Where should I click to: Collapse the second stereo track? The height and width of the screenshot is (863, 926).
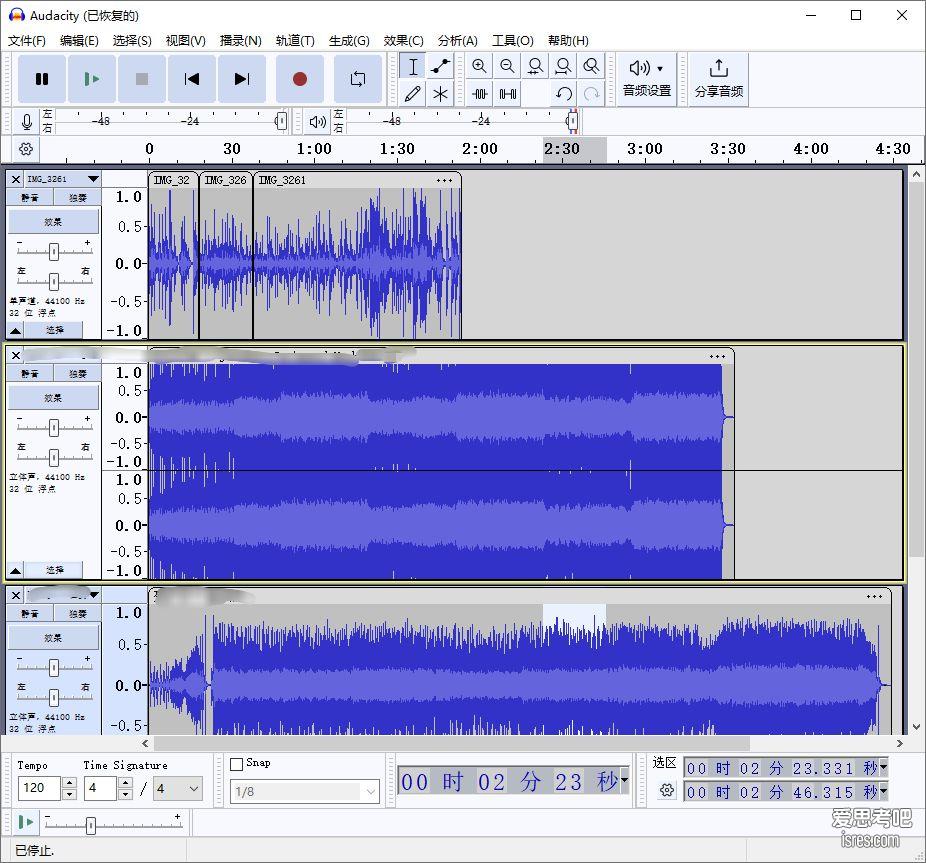tap(16, 570)
